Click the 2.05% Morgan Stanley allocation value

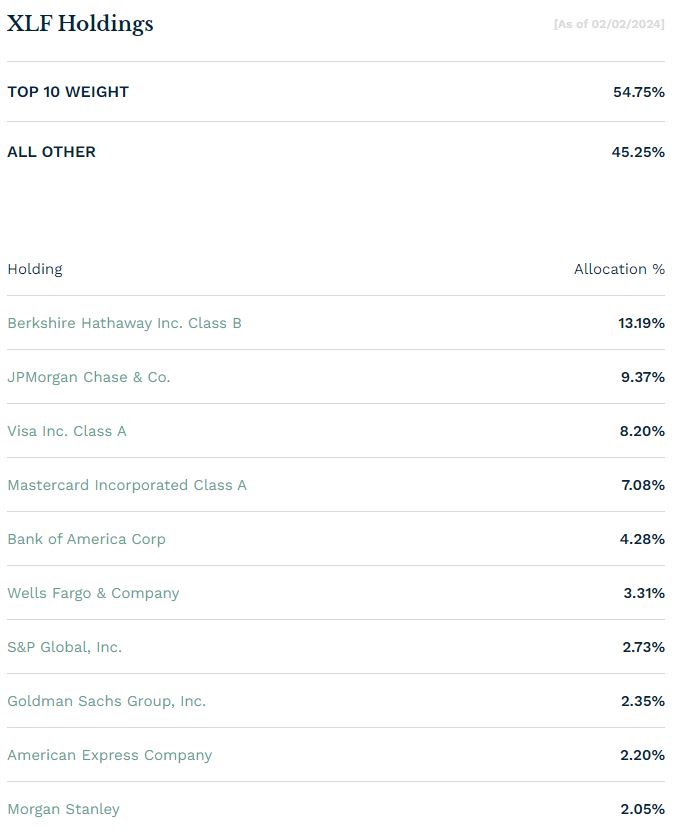coord(643,809)
